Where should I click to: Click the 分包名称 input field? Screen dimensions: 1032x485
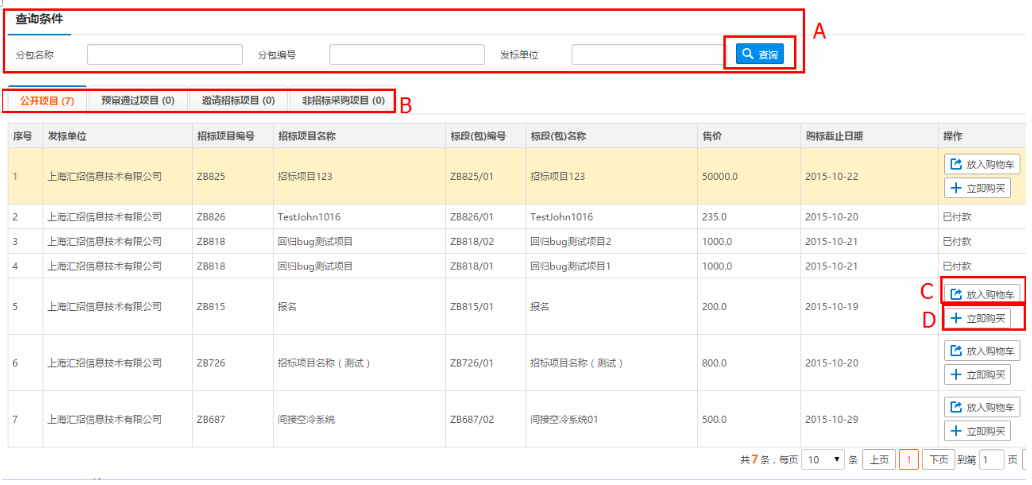click(x=164, y=54)
